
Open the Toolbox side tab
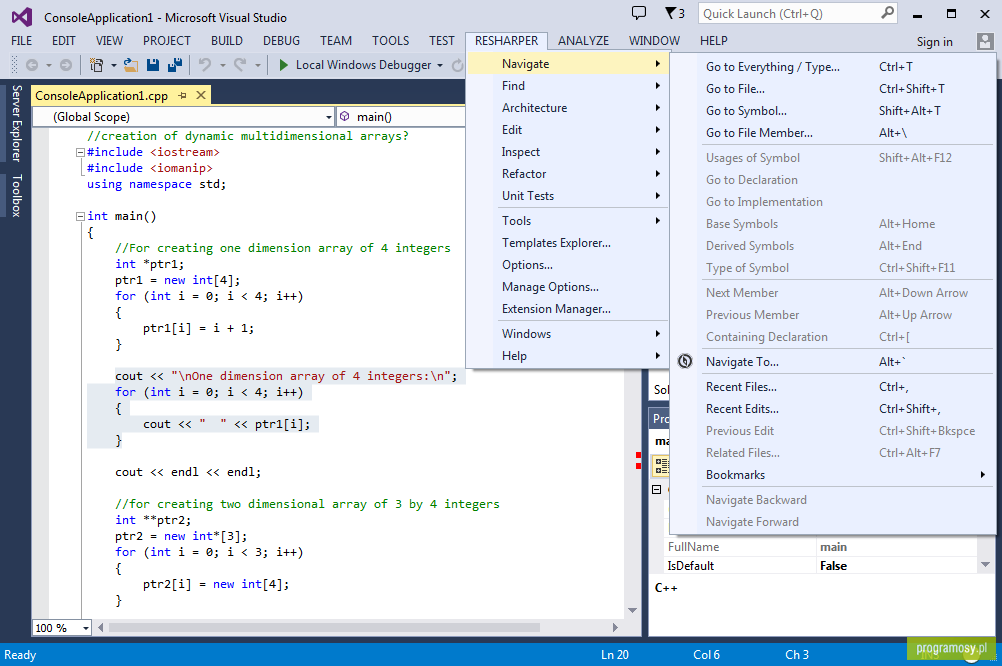tap(17, 195)
